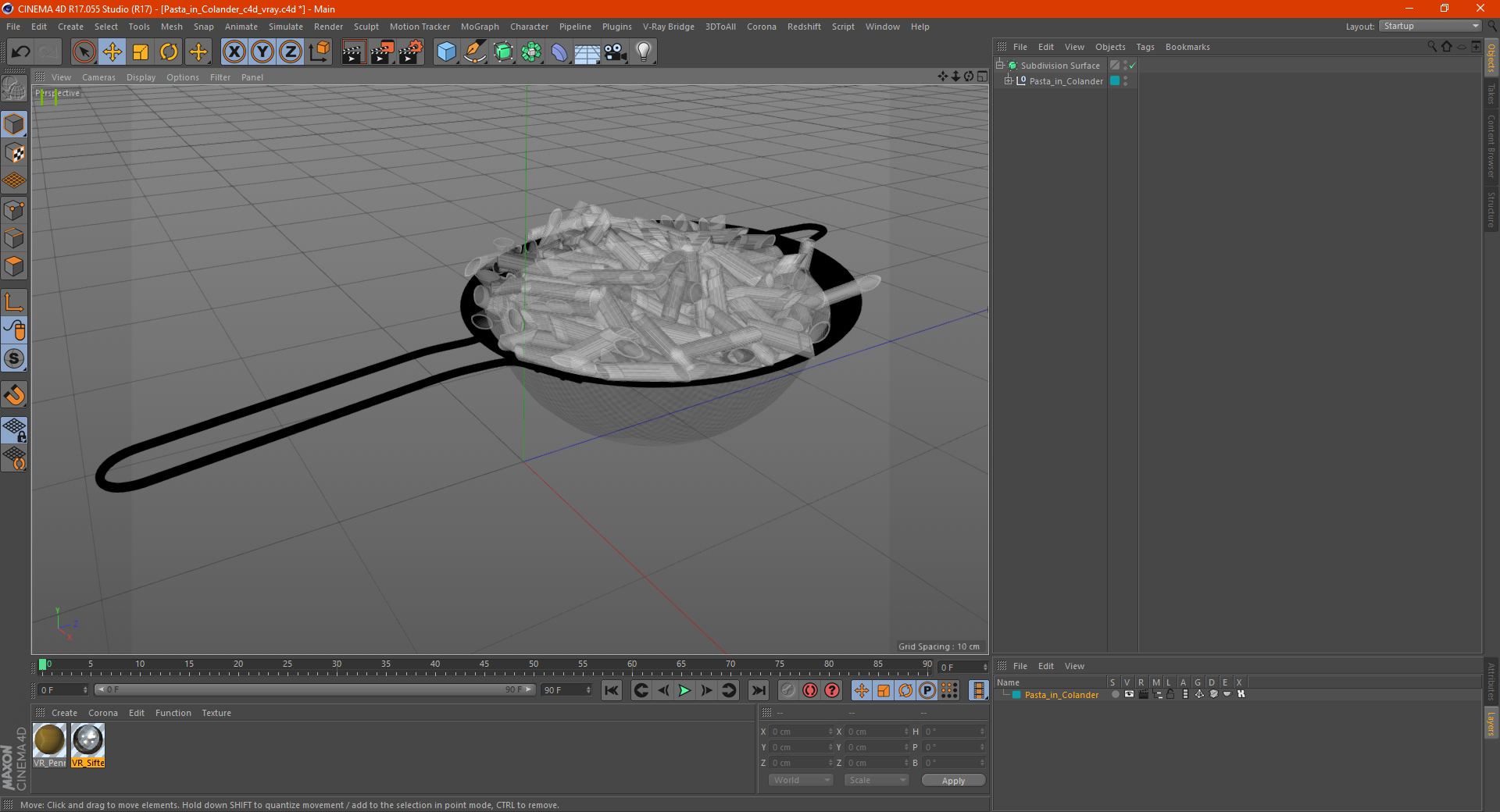Switch to Content Browser side tab
The image size is (1500, 812).
click(x=1491, y=146)
